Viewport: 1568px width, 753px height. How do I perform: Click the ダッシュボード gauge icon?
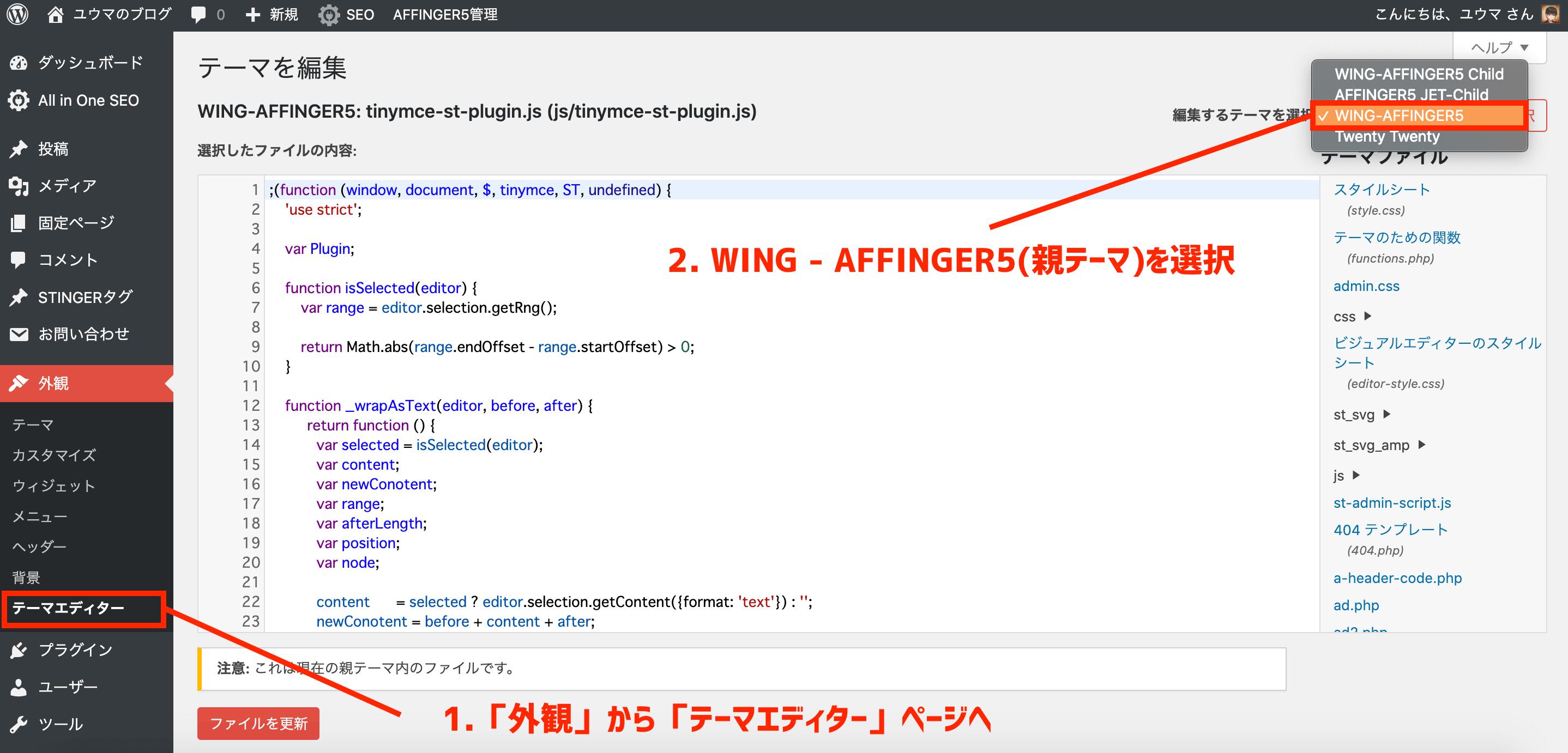click(18, 63)
